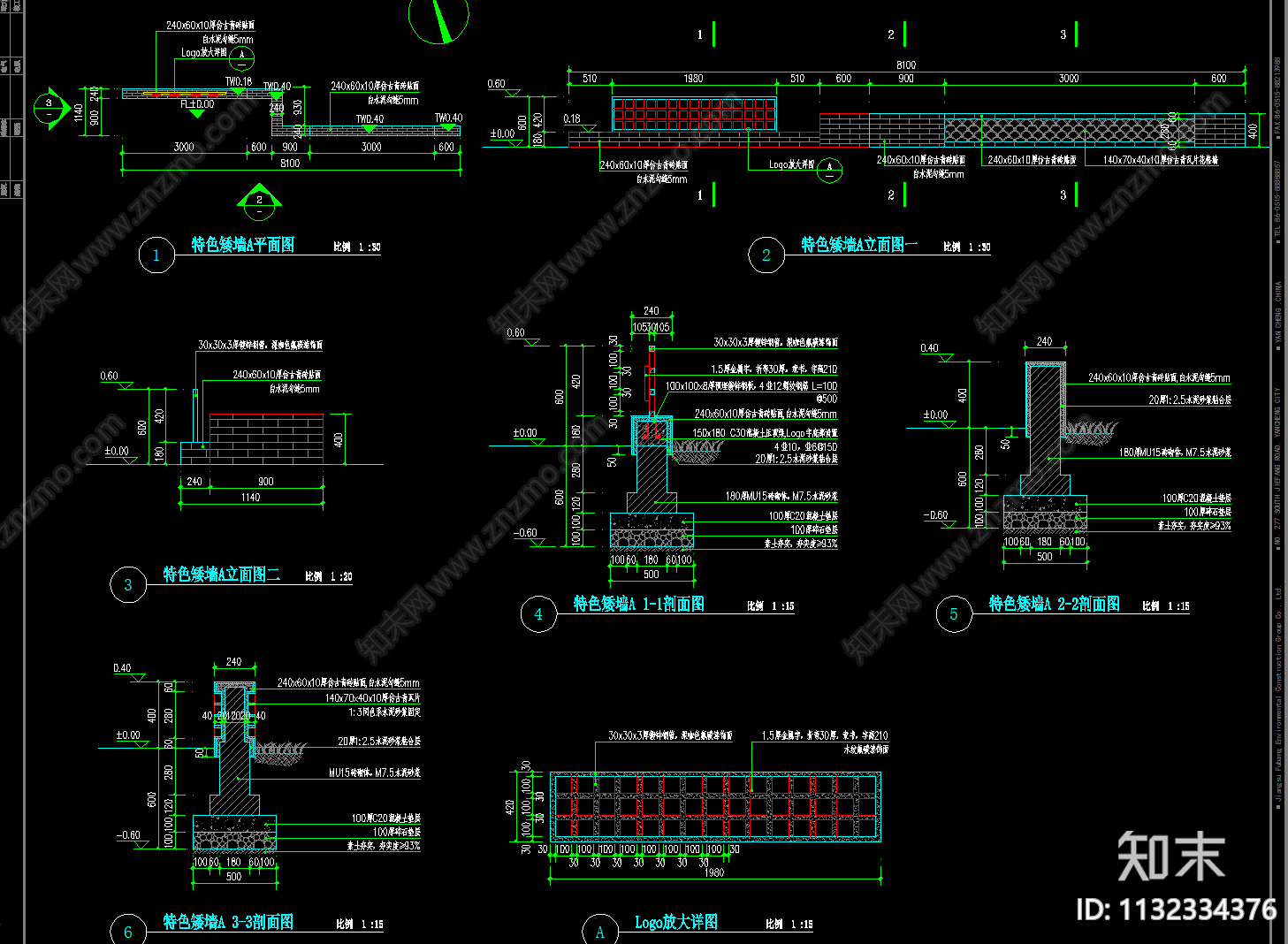Select view direction marker 3 in plan
This screenshot has height=944, width=1288.
[x=51, y=109]
